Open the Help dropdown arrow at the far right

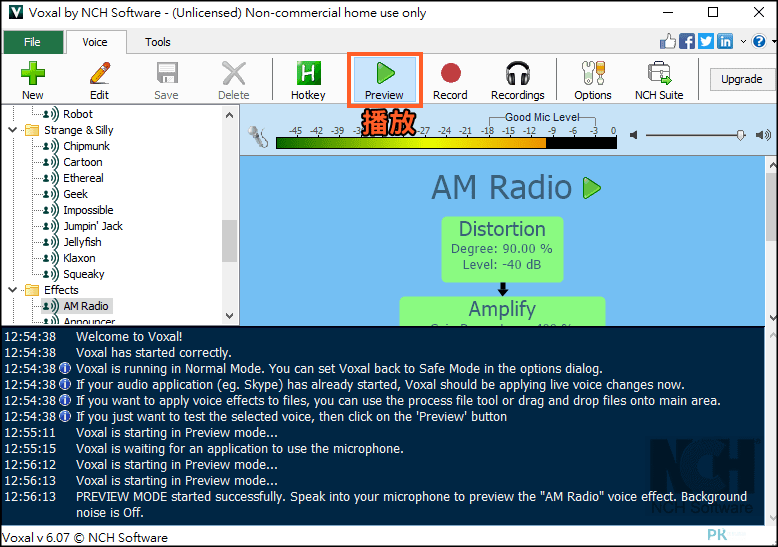(774, 42)
